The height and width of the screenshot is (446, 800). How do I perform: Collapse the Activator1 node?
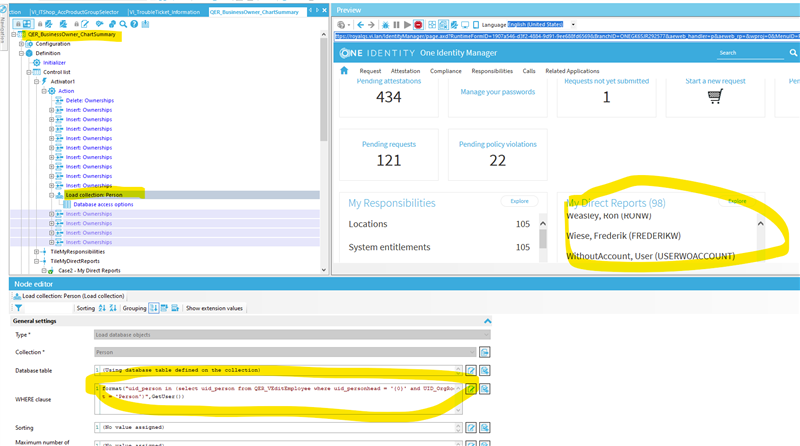[36, 82]
